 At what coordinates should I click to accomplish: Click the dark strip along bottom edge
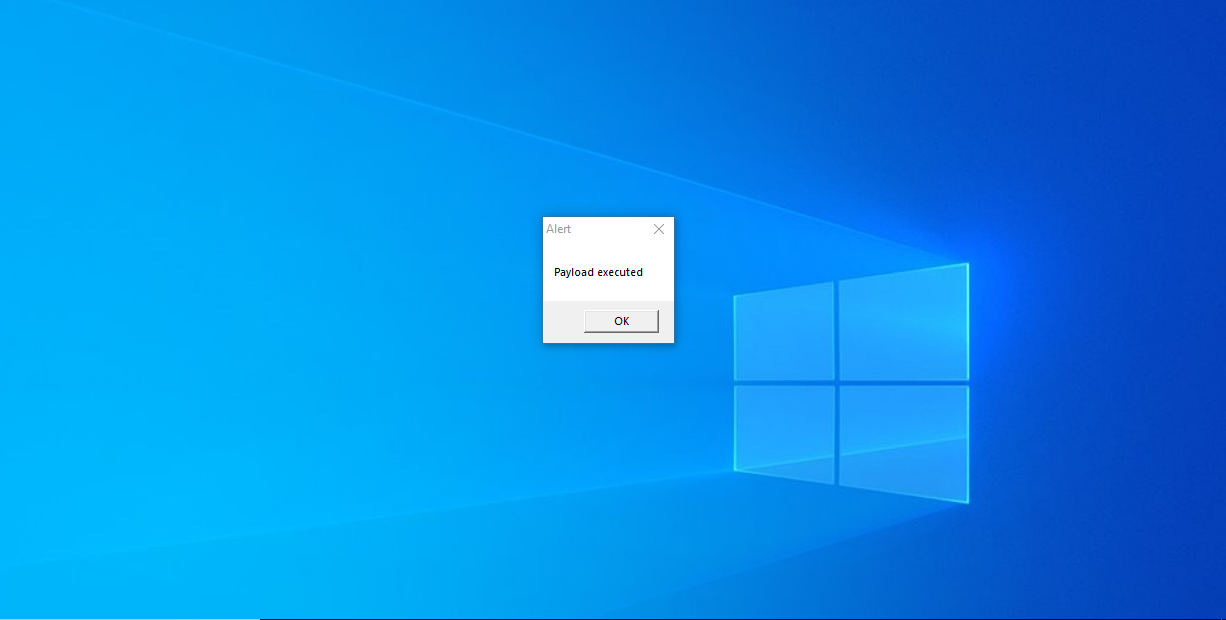742,618
